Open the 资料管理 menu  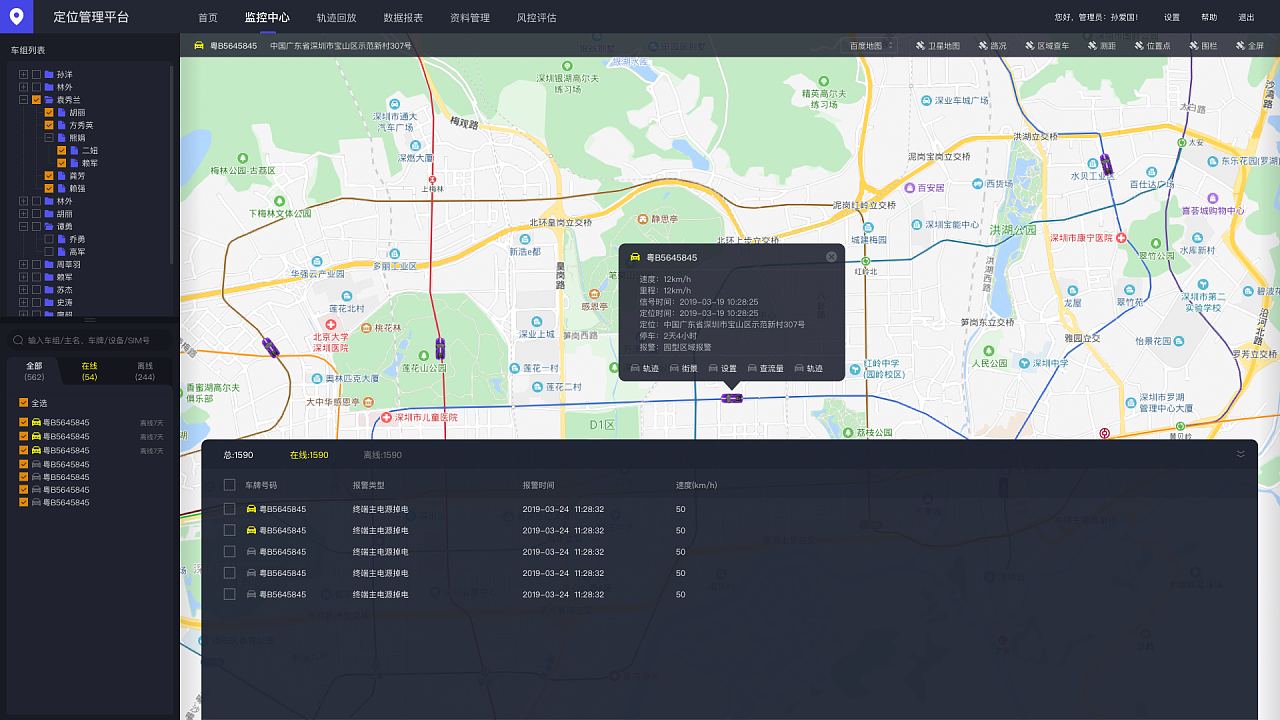470,18
